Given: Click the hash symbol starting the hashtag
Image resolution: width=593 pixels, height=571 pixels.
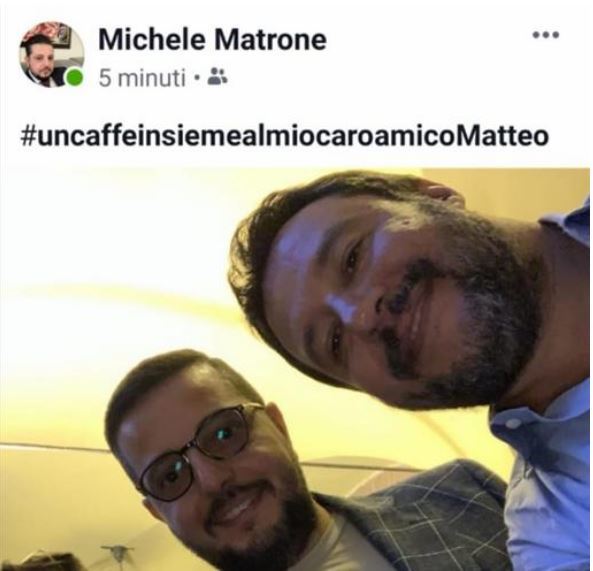Looking at the screenshot, I should (28, 137).
